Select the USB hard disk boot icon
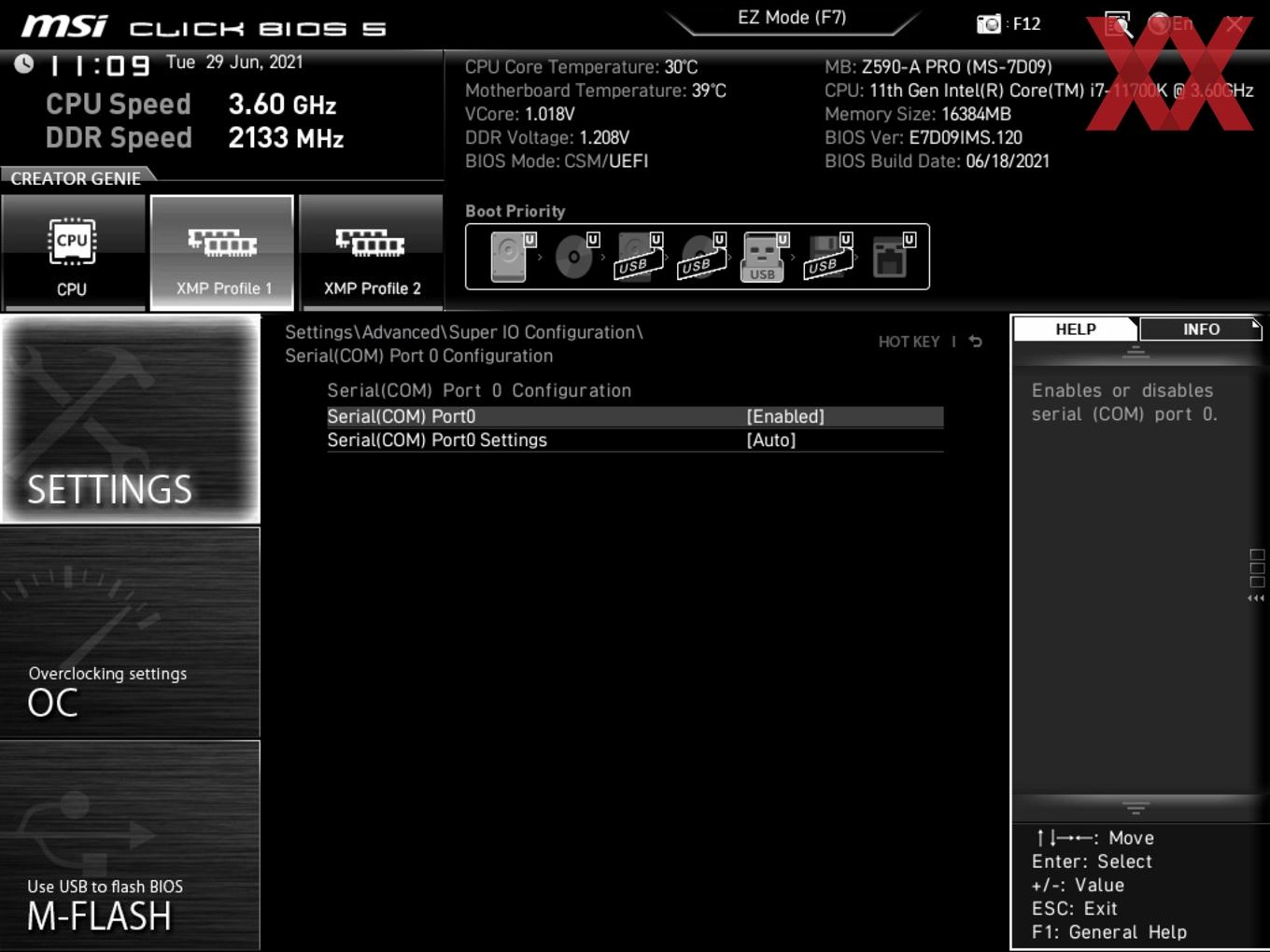The width and height of the screenshot is (1270, 952). pyautogui.click(x=639, y=257)
